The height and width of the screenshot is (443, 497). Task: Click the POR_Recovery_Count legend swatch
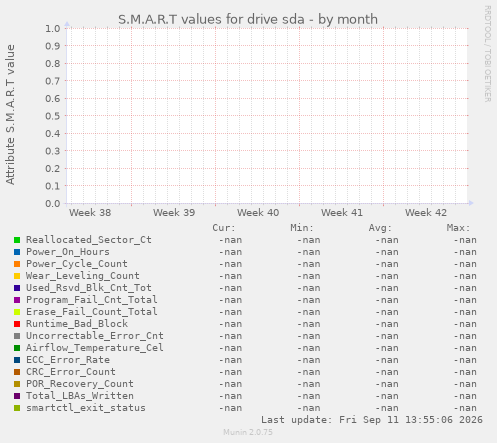(x=17, y=384)
